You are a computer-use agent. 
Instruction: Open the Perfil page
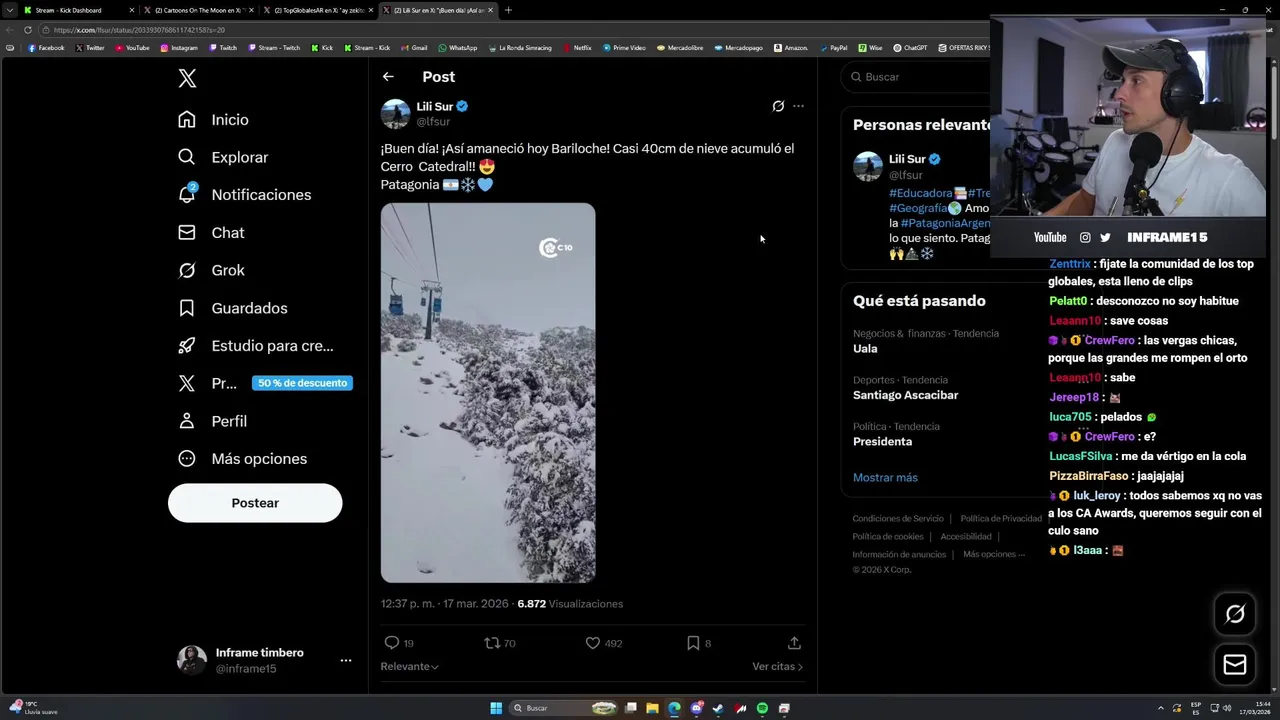point(212,421)
